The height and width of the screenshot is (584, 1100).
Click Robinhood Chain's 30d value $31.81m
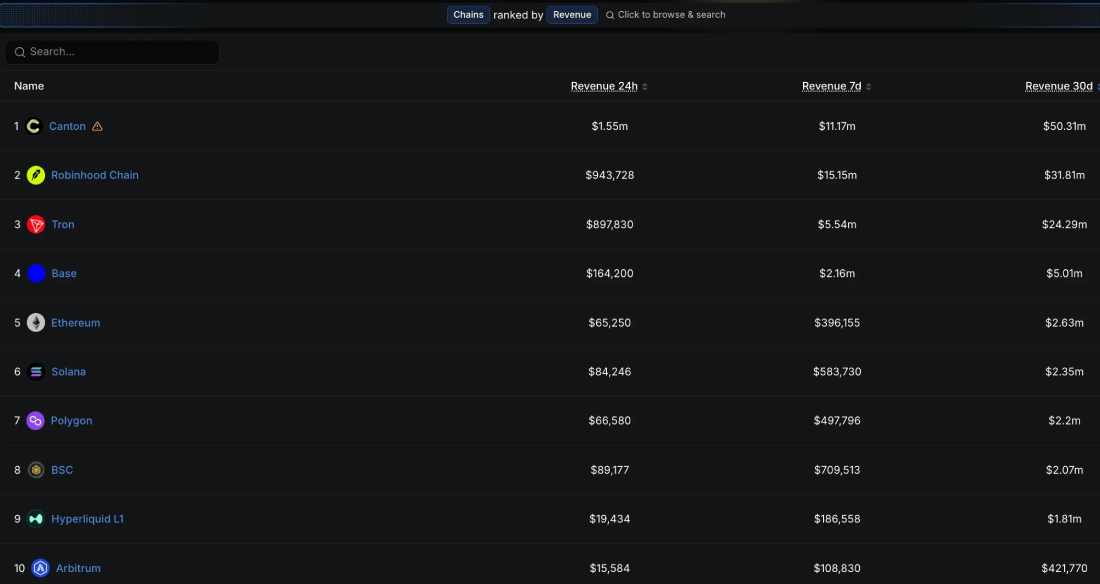[x=1064, y=175]
